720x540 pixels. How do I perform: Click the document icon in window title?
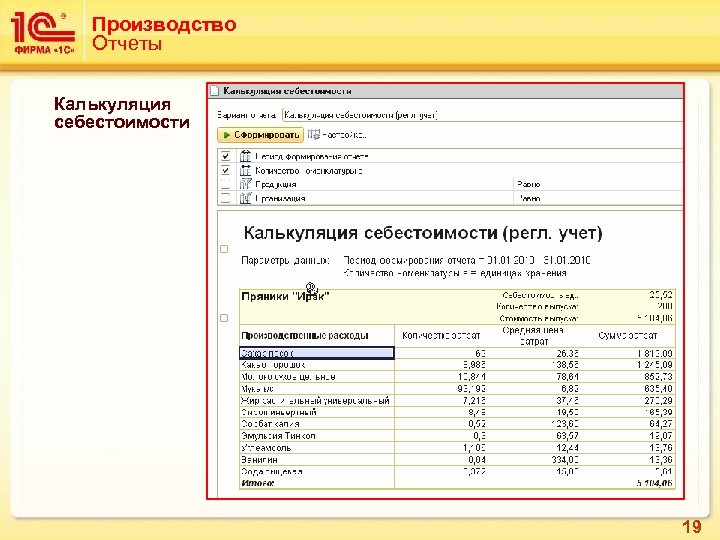(x=214, y=91)
